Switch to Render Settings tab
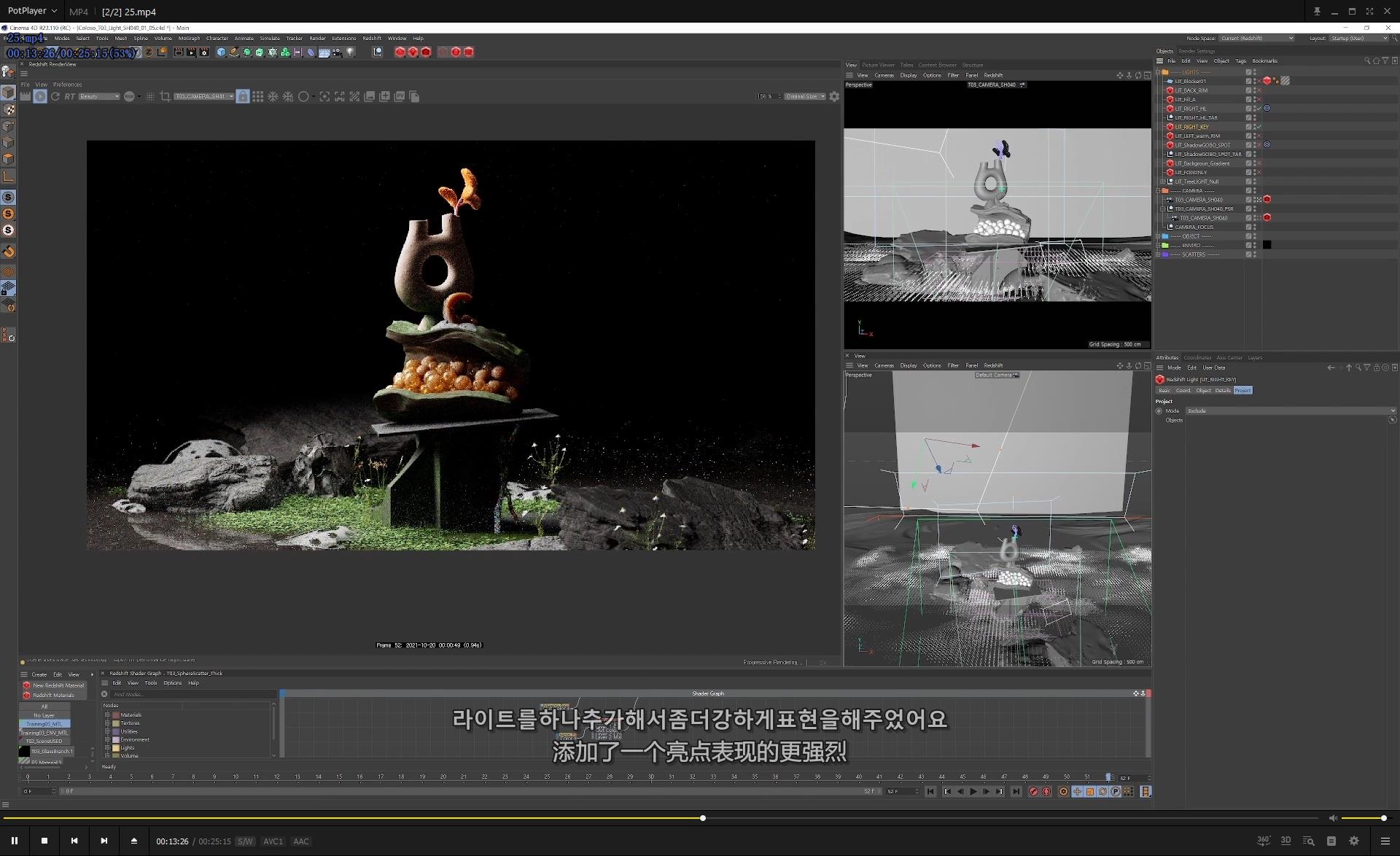The width and height of the screenshot is (1400, 856). (x=1197, y=51)
